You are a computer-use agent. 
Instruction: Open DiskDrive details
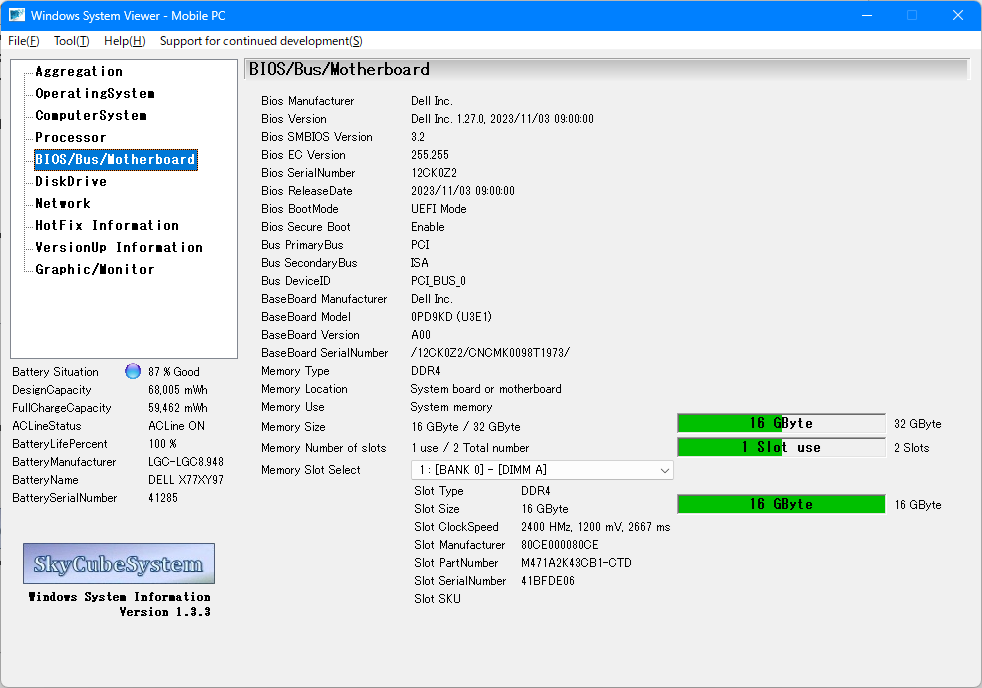(71, 182)
